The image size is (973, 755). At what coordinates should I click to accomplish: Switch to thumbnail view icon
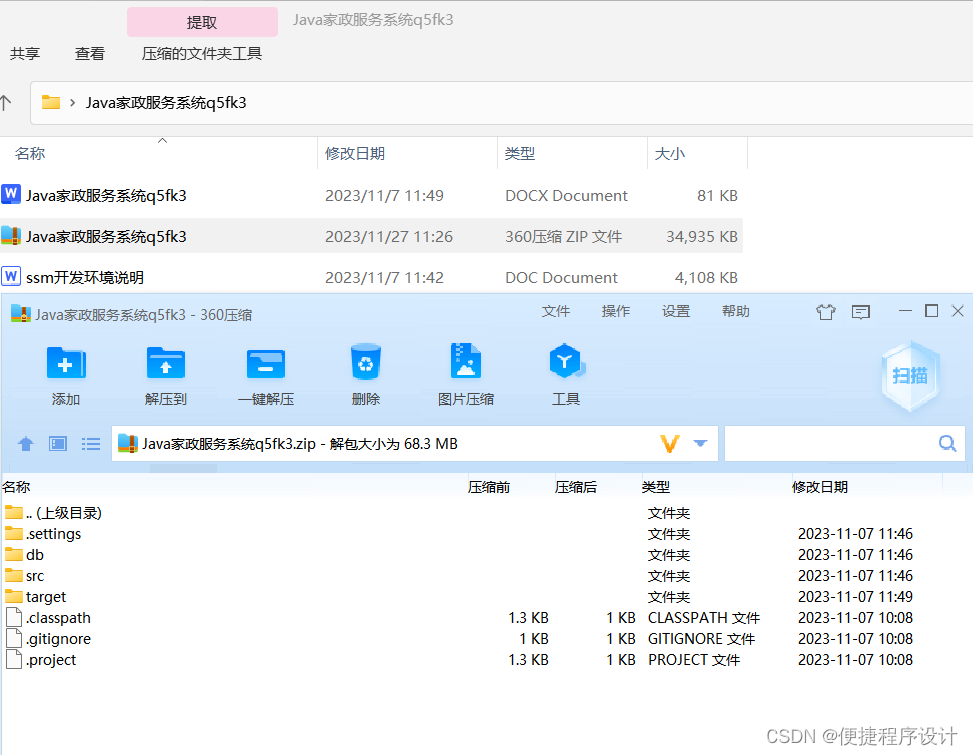pos(58,444)
